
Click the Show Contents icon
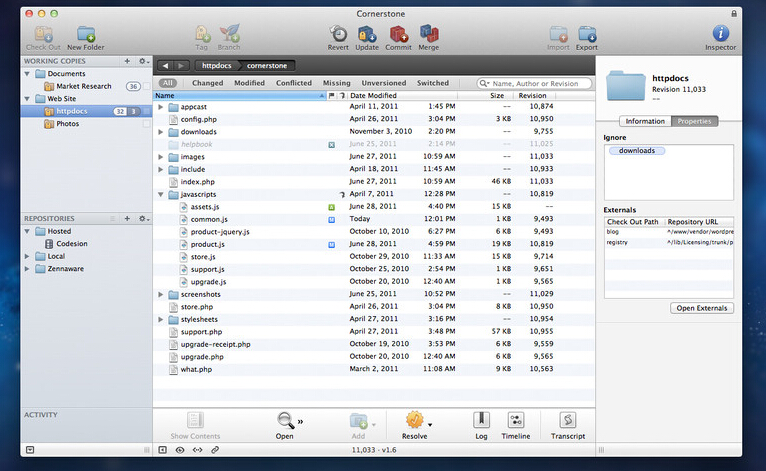[x=195, y=420]
